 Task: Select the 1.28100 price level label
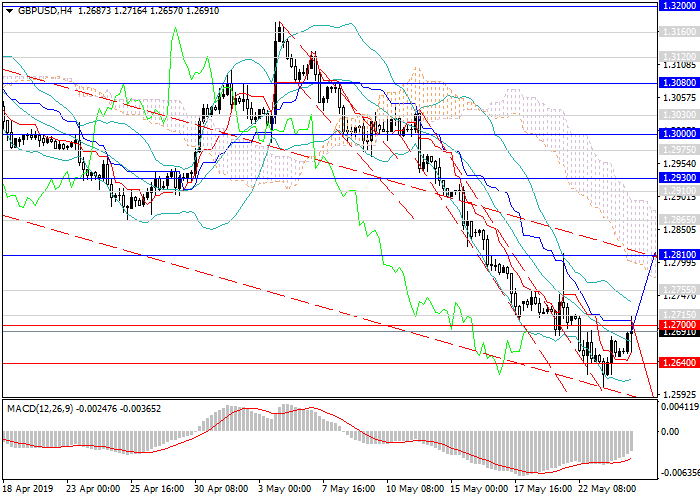pos(677,255)
